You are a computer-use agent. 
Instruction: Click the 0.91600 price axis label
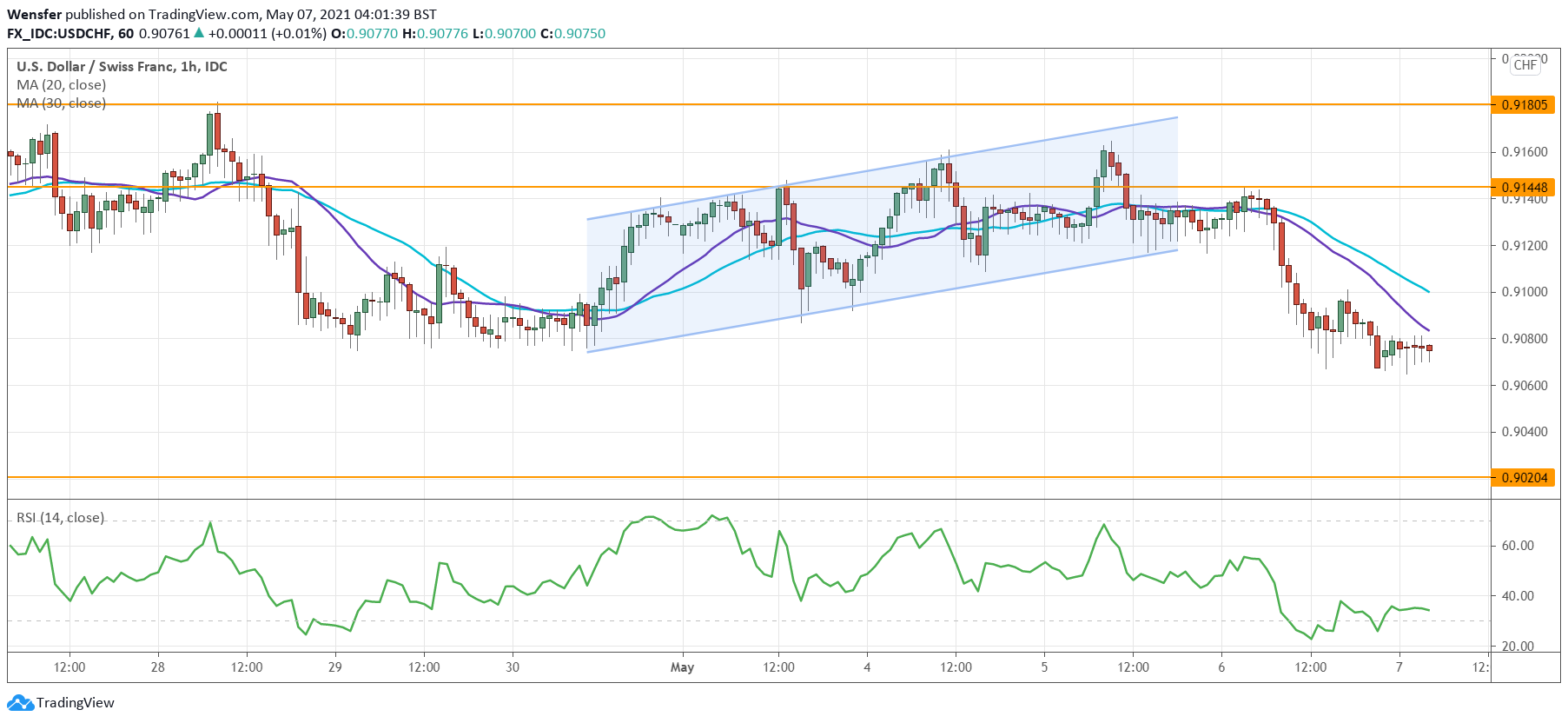click(1525, 152)
